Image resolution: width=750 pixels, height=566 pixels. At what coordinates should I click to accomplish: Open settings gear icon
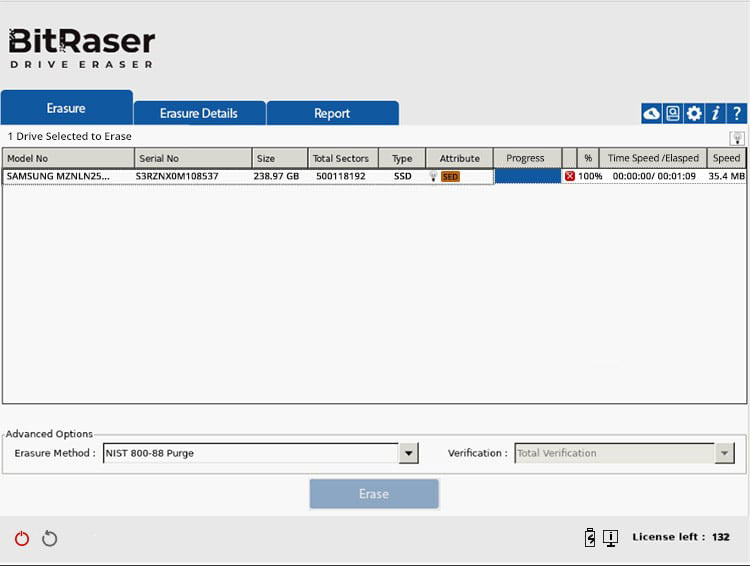pos(694,114)
